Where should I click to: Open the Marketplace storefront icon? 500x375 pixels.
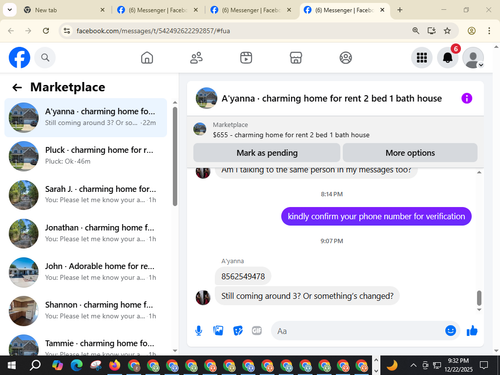click(296, 58)
